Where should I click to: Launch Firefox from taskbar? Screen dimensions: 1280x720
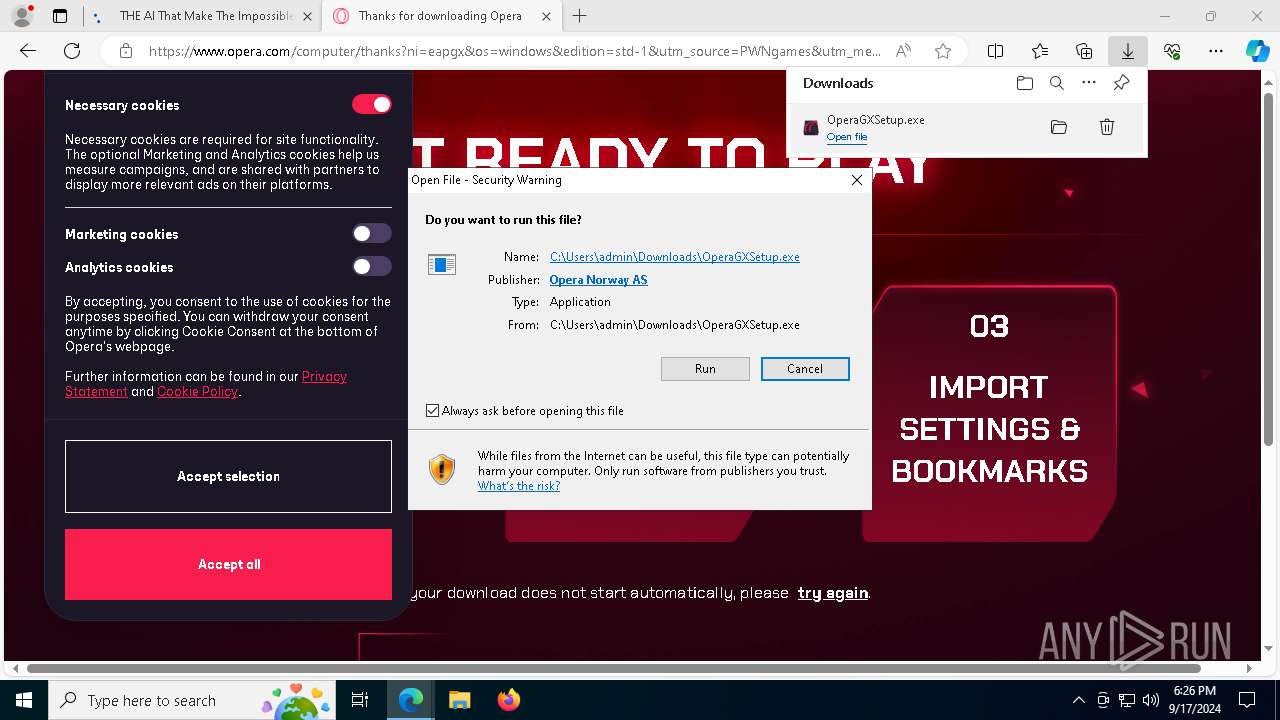(x=508, y=700)
